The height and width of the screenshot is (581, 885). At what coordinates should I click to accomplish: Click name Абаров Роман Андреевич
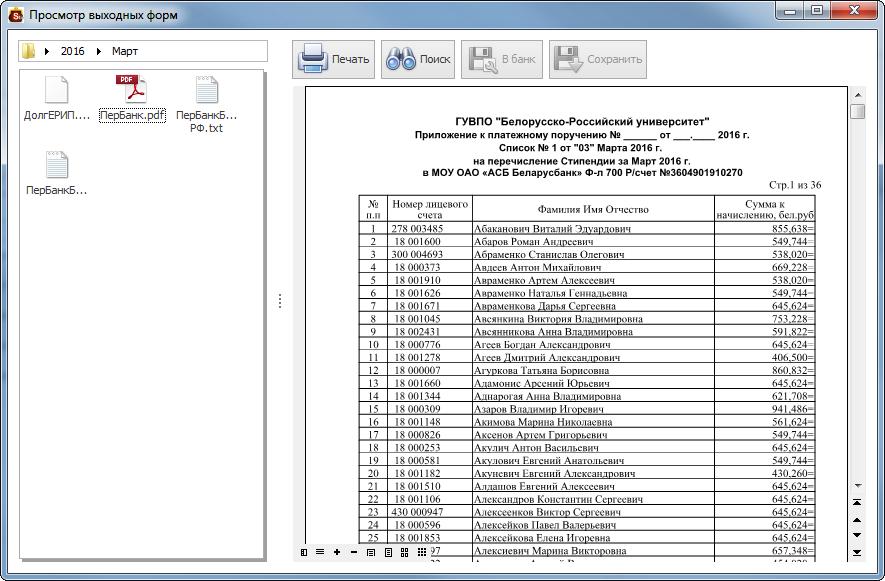(533, 242)
